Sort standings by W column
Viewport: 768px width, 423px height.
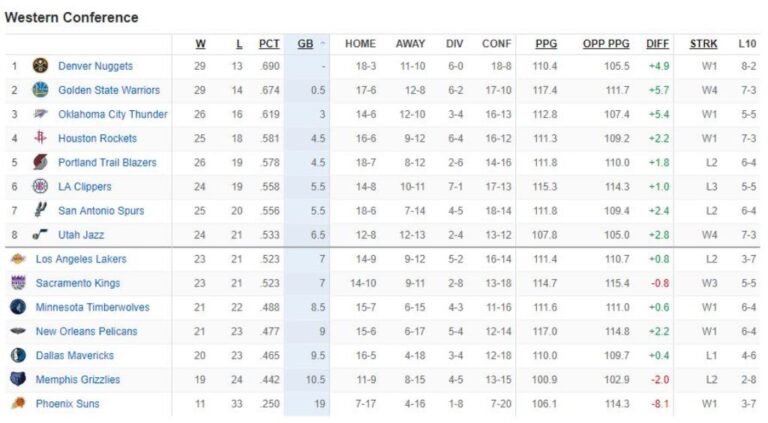tap(200, 44)
